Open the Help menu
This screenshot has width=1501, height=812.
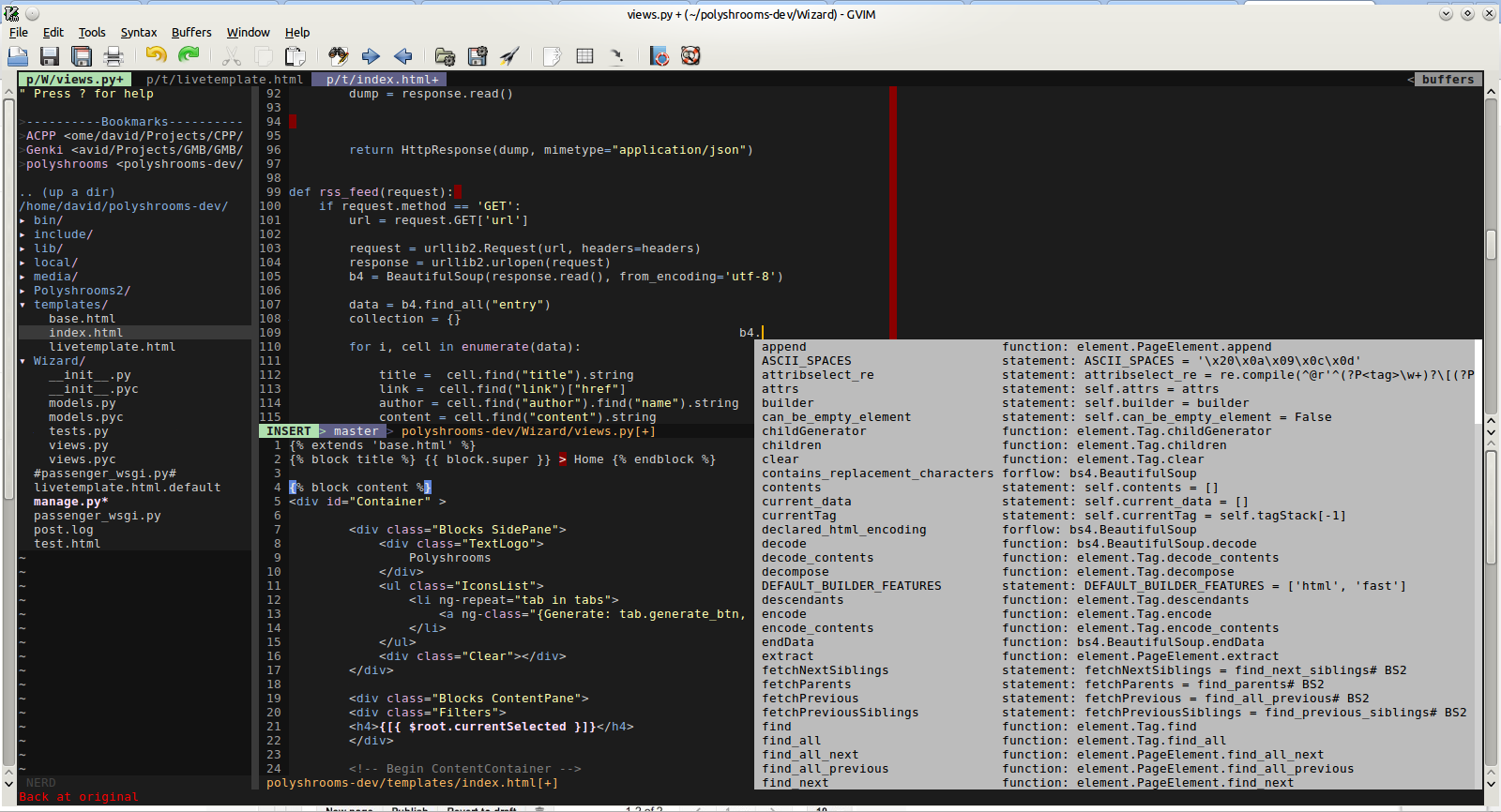[297, 32]
